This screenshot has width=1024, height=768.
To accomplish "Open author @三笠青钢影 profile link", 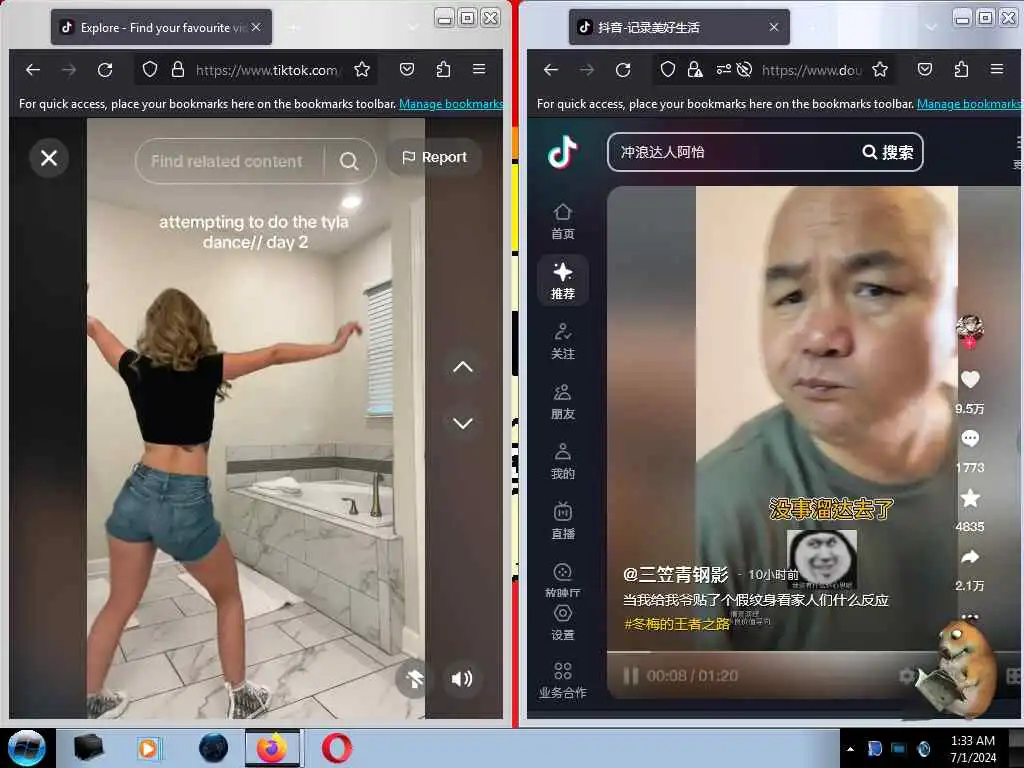I will pyautogui.click(x=675, y=575).
